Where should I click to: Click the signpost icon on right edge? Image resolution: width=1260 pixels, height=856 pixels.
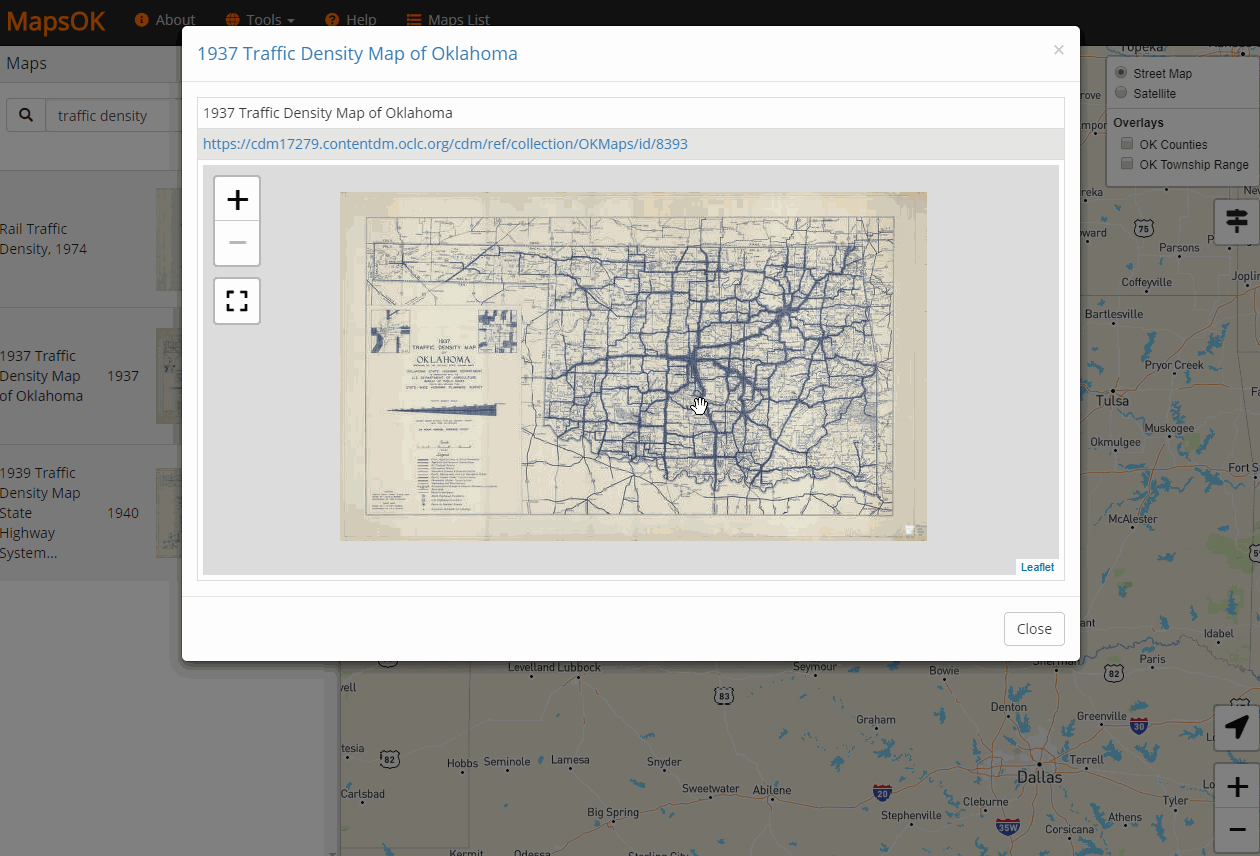click(1237, 220)
